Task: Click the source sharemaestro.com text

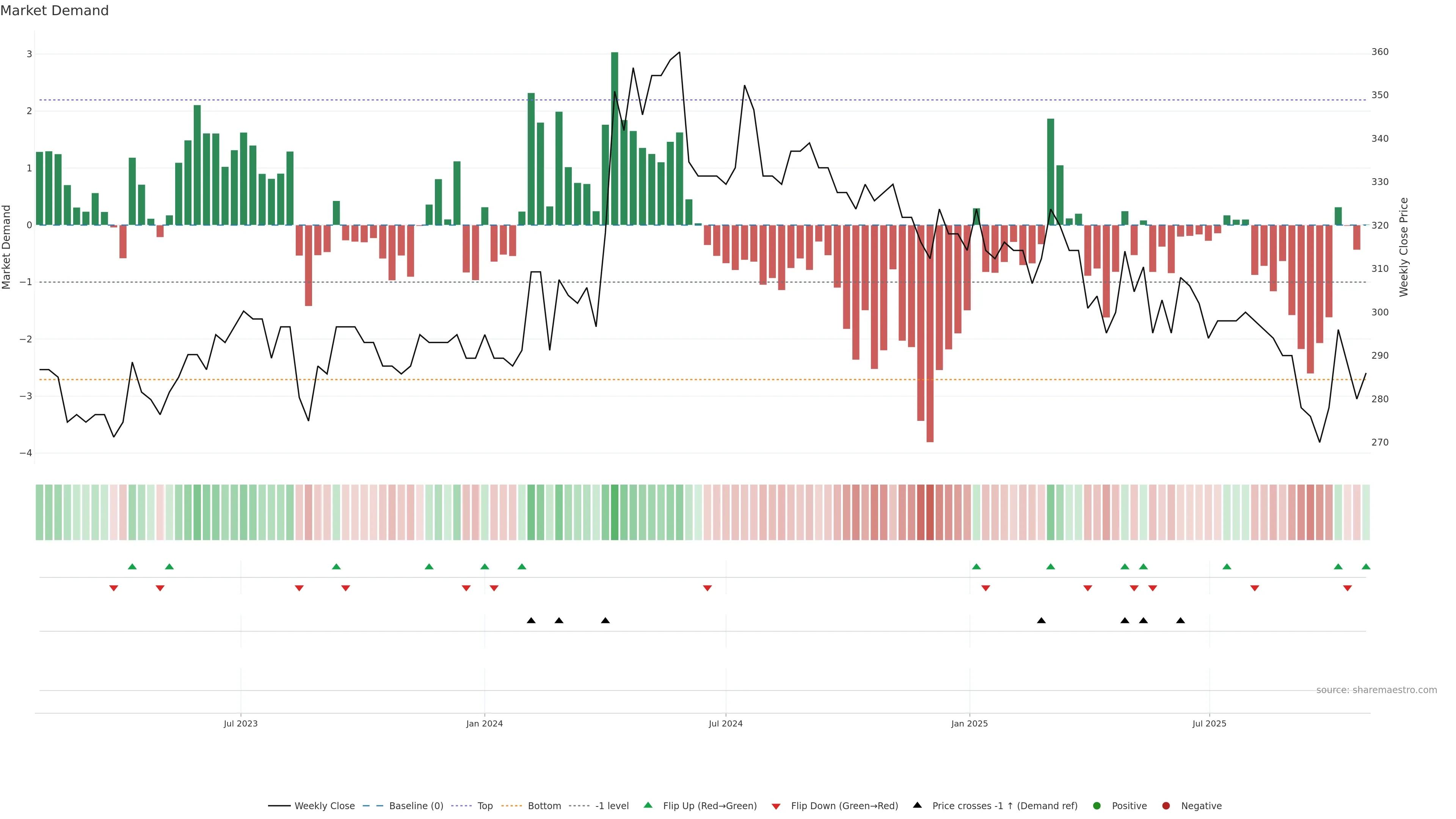Action: click(x=1376, y=690)
